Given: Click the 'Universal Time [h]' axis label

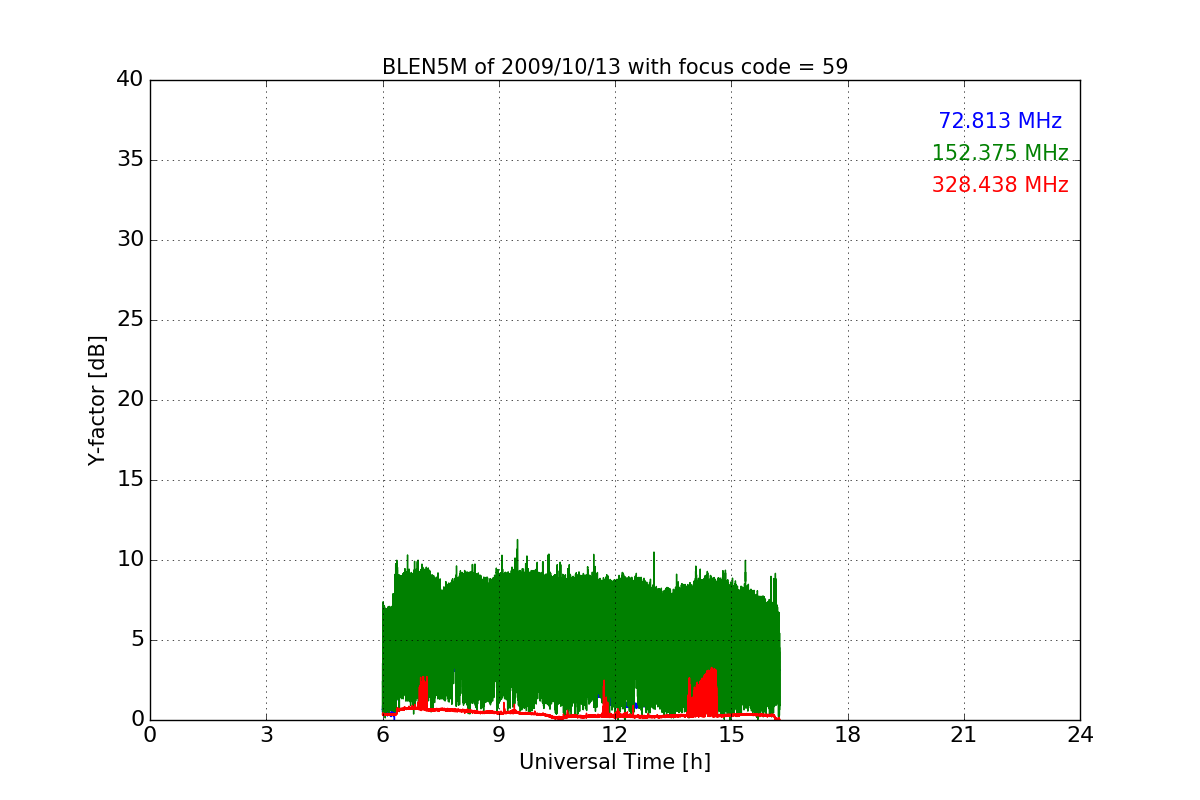Looking at the screenshot, I should (x=615, y=762).
